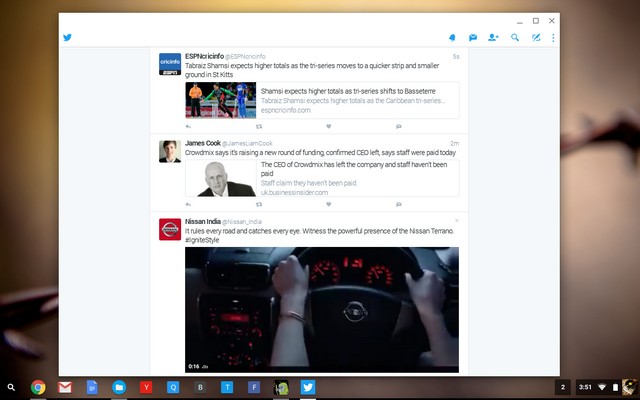Switch to Twitter app in shelf
Screen dimensions: 640x400
[308, 387]
